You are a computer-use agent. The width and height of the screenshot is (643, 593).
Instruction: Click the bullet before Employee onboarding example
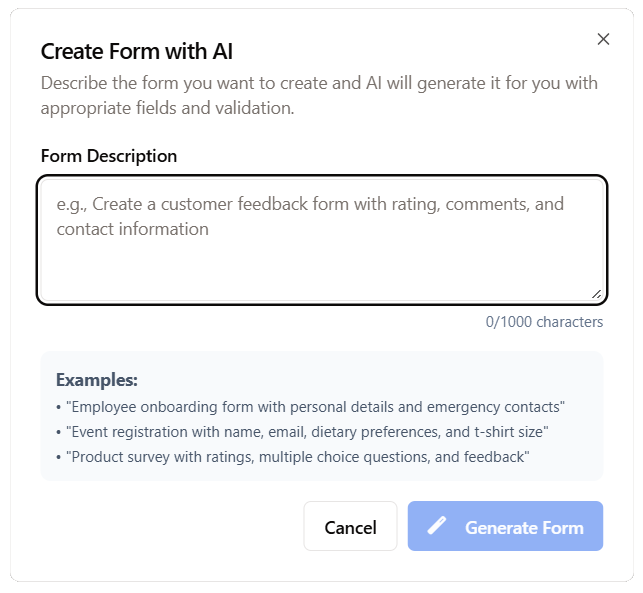[59, 407]
